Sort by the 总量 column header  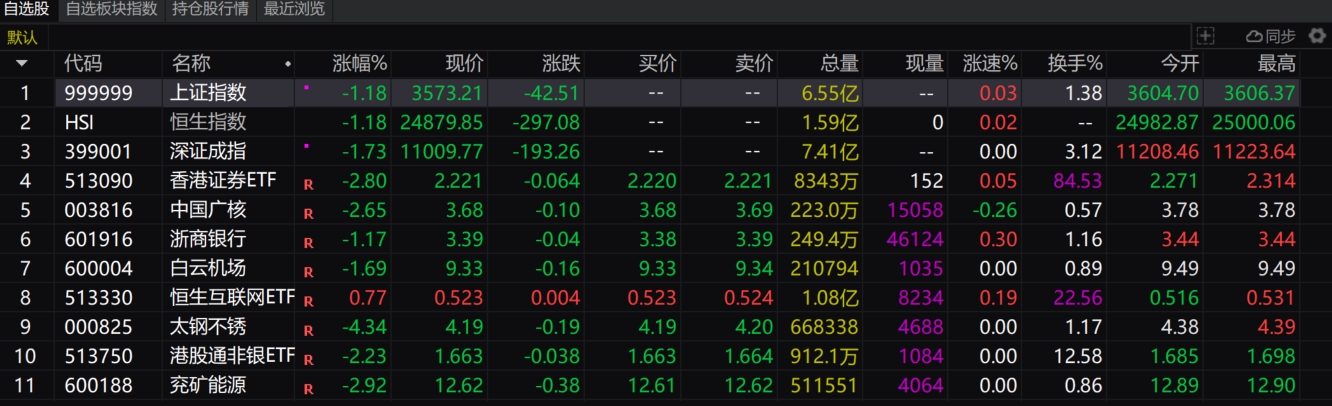click(x=840, y=64)
